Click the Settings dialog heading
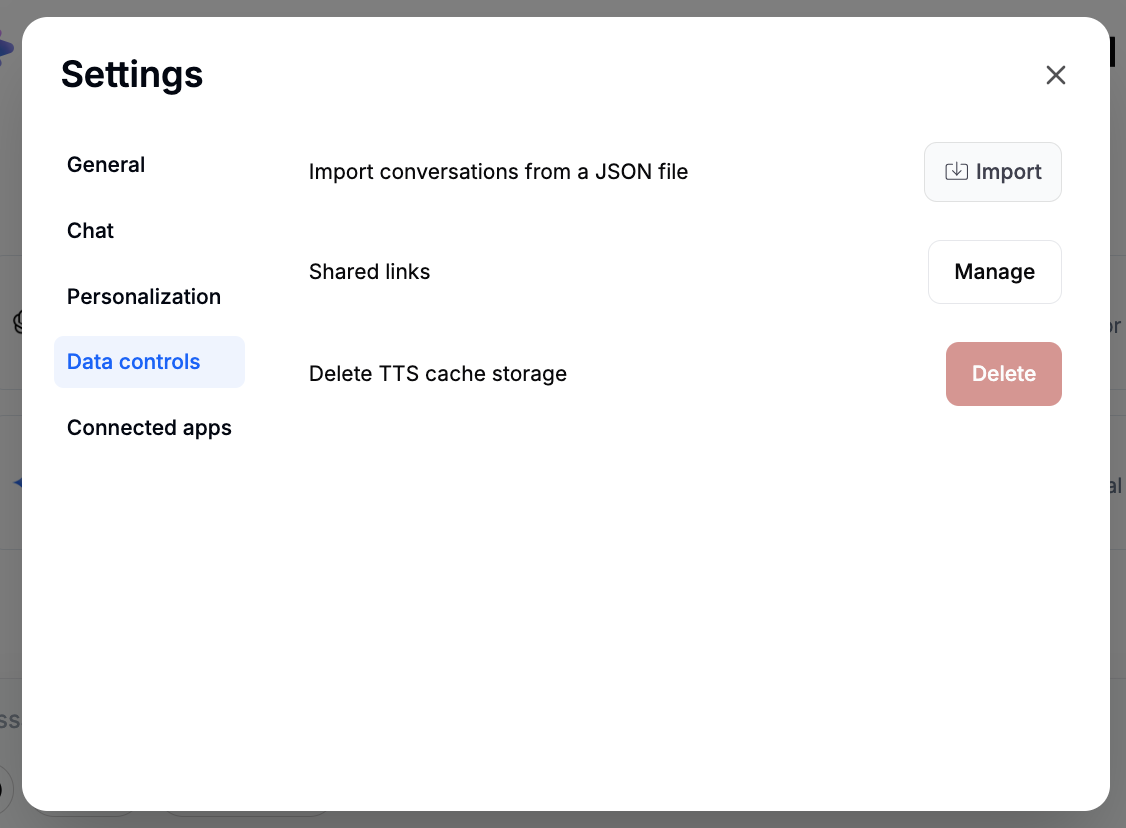 tap(132, 74)
